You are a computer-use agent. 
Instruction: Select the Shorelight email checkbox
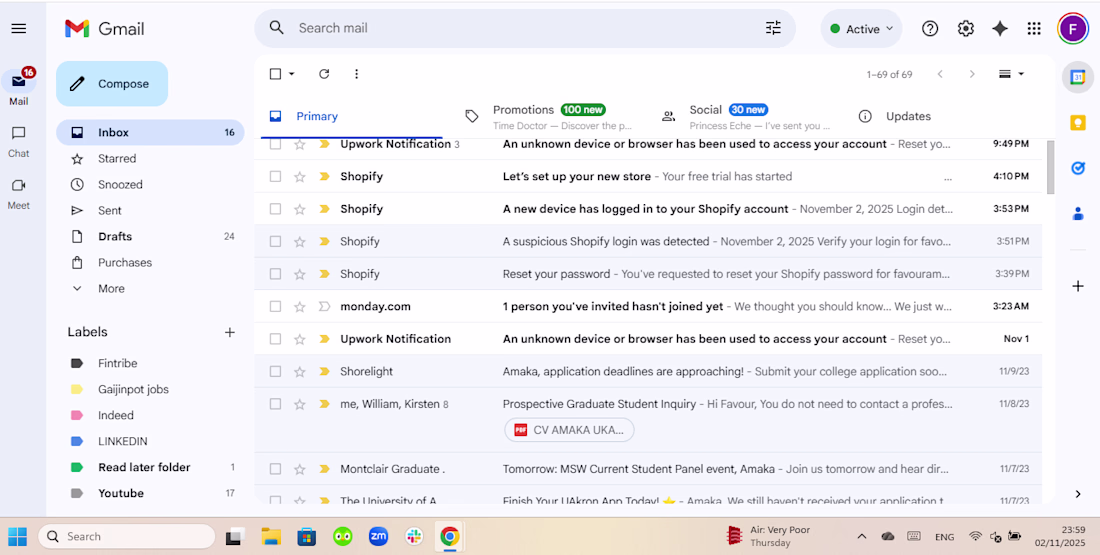(x=275, y=371)
